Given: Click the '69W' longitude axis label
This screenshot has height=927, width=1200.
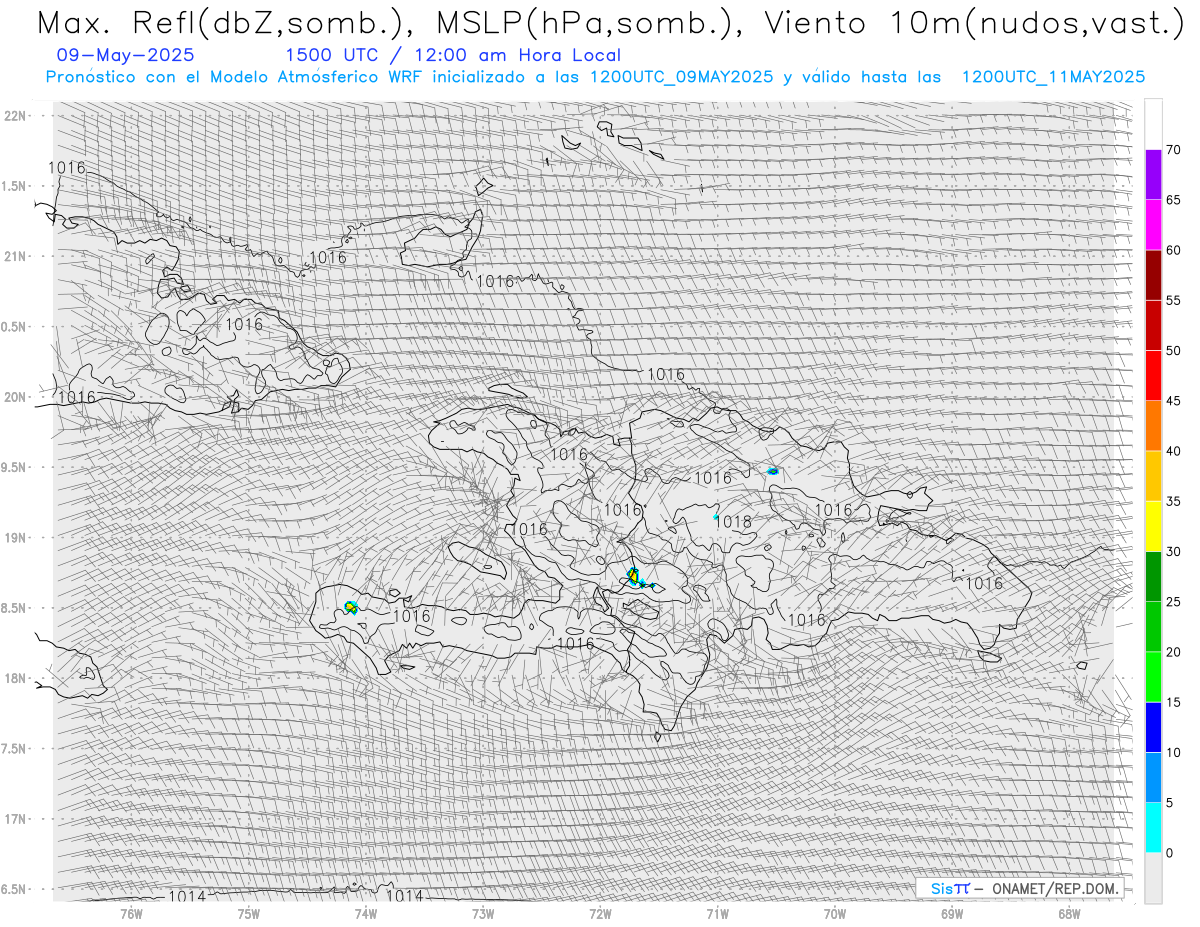Looking at the screenshot, I should click(952, 913).
